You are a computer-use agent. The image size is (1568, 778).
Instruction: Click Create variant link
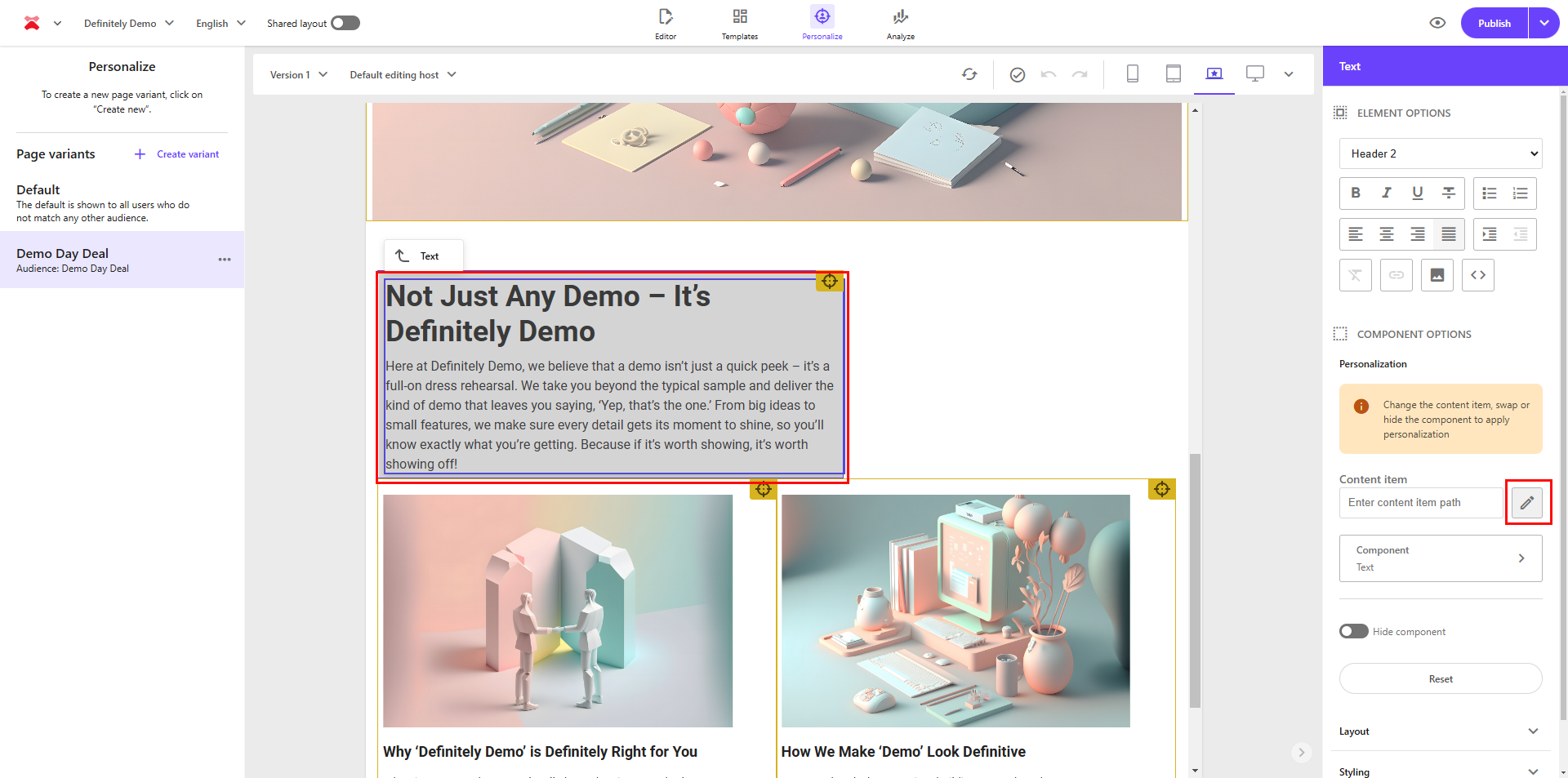pos(177,154)
